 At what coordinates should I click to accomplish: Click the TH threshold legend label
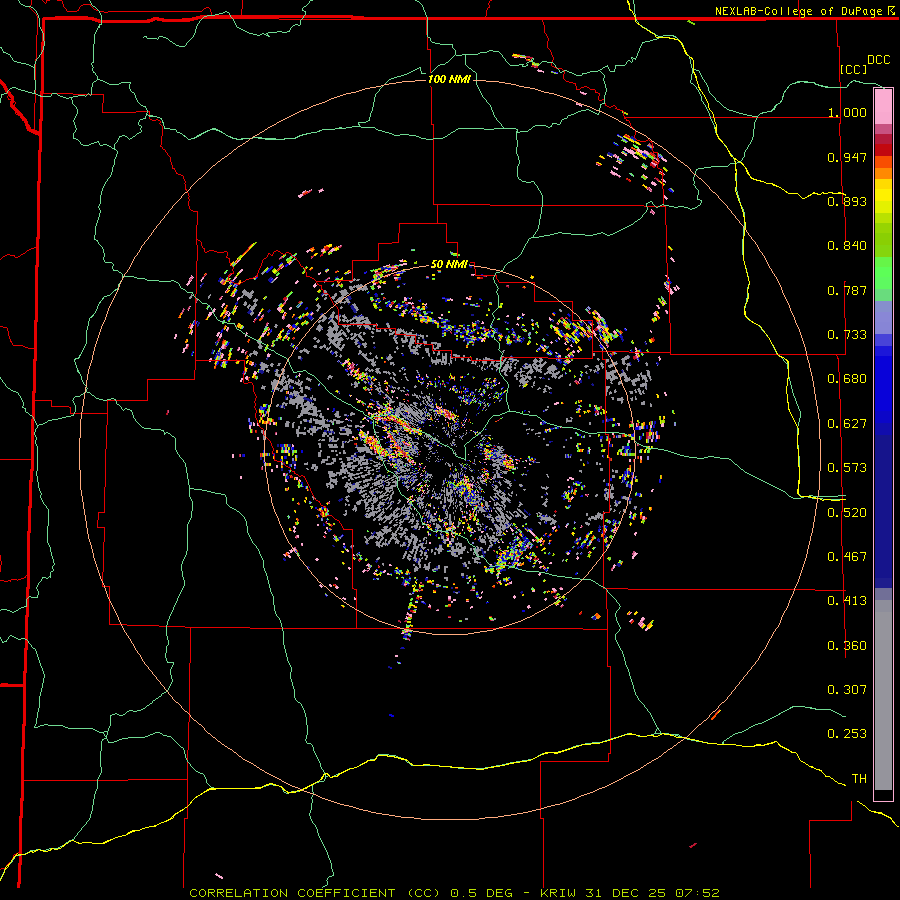859,779
